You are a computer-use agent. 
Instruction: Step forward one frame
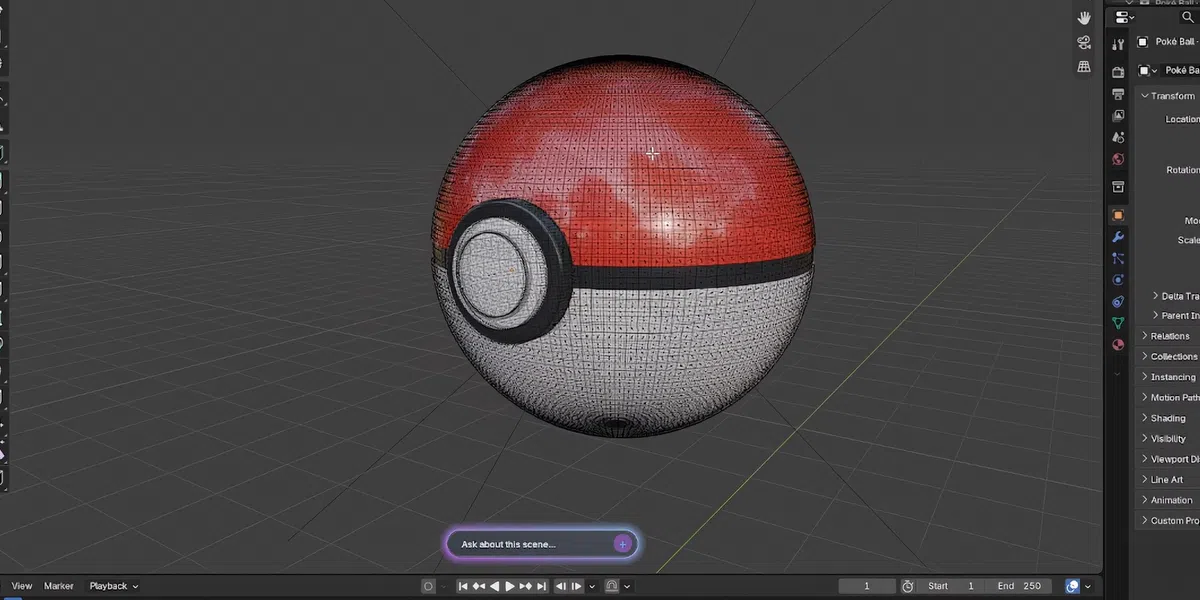tap(575, 586)
